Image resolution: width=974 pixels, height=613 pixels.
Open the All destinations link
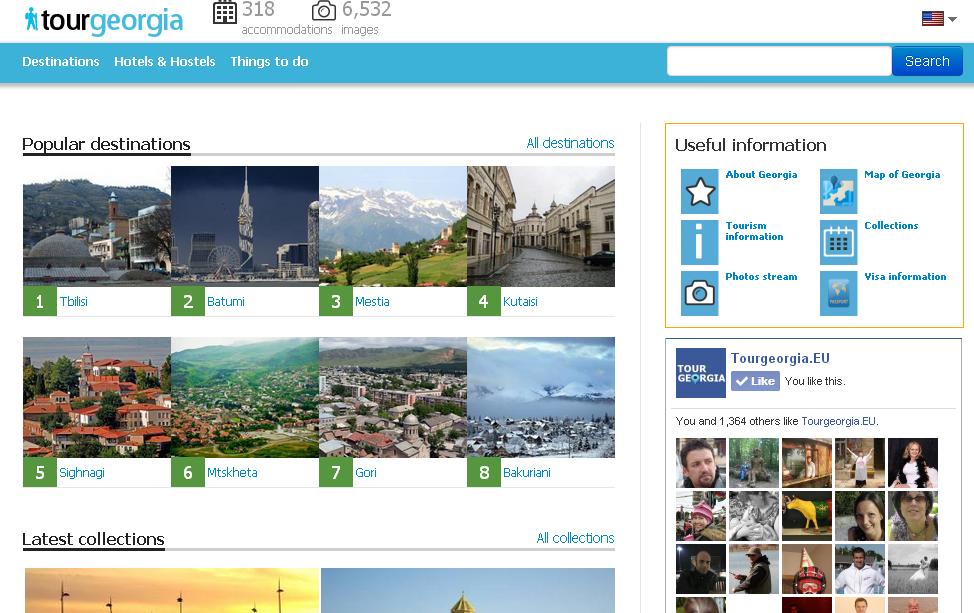click(570, 143)
